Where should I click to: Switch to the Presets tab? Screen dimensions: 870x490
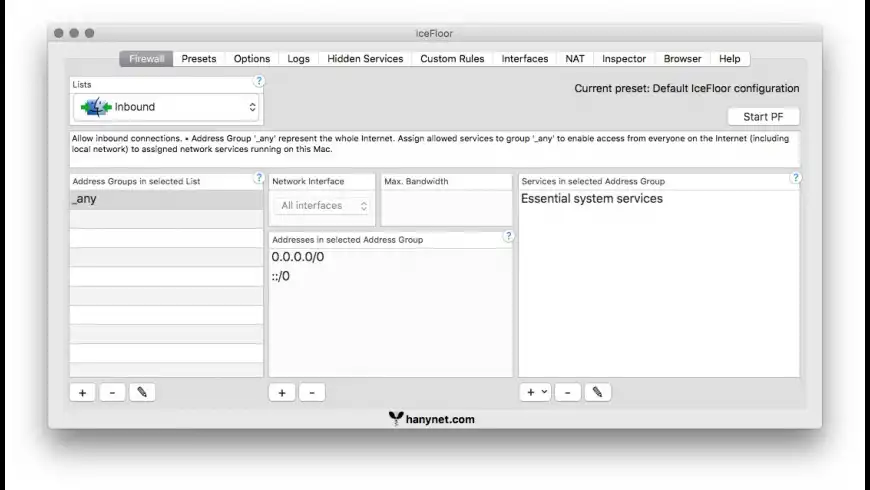click(x=199, y=59)
